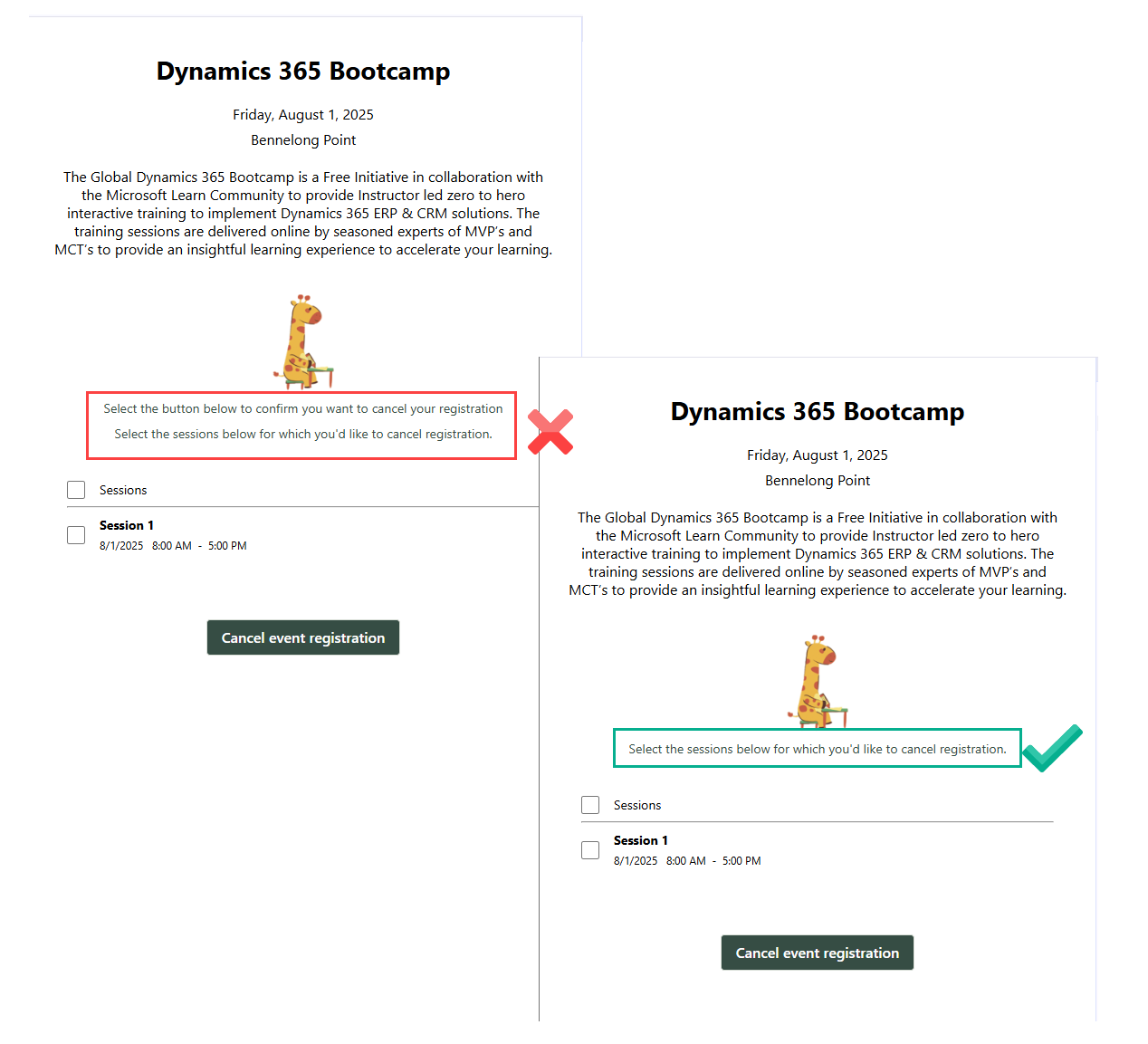1148x1044 pixels.
Task: Click Cancel event registration in left panel
Action: click(303, 637)
